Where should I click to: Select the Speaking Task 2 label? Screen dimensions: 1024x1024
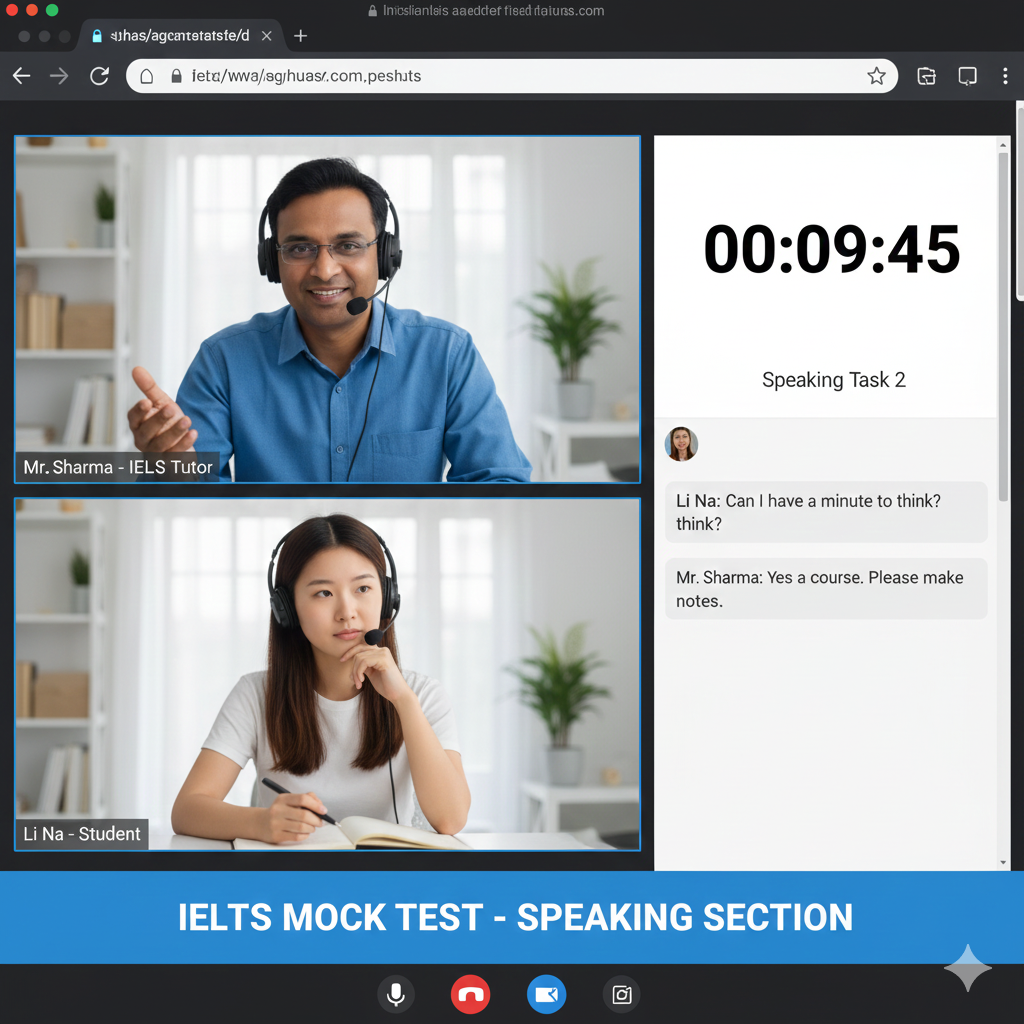tap(833, 380)
